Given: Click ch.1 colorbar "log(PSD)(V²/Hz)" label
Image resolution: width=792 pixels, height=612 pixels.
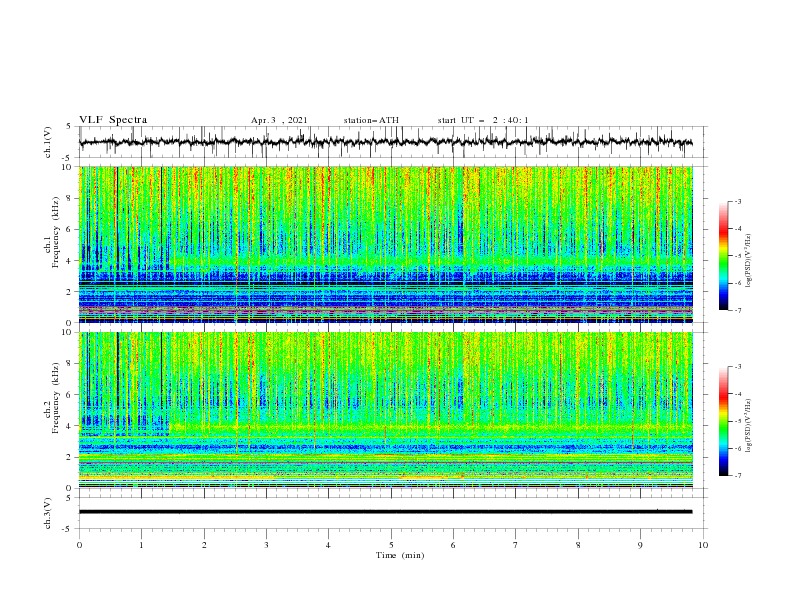Looking at the screenshot, I should (748, 261).
